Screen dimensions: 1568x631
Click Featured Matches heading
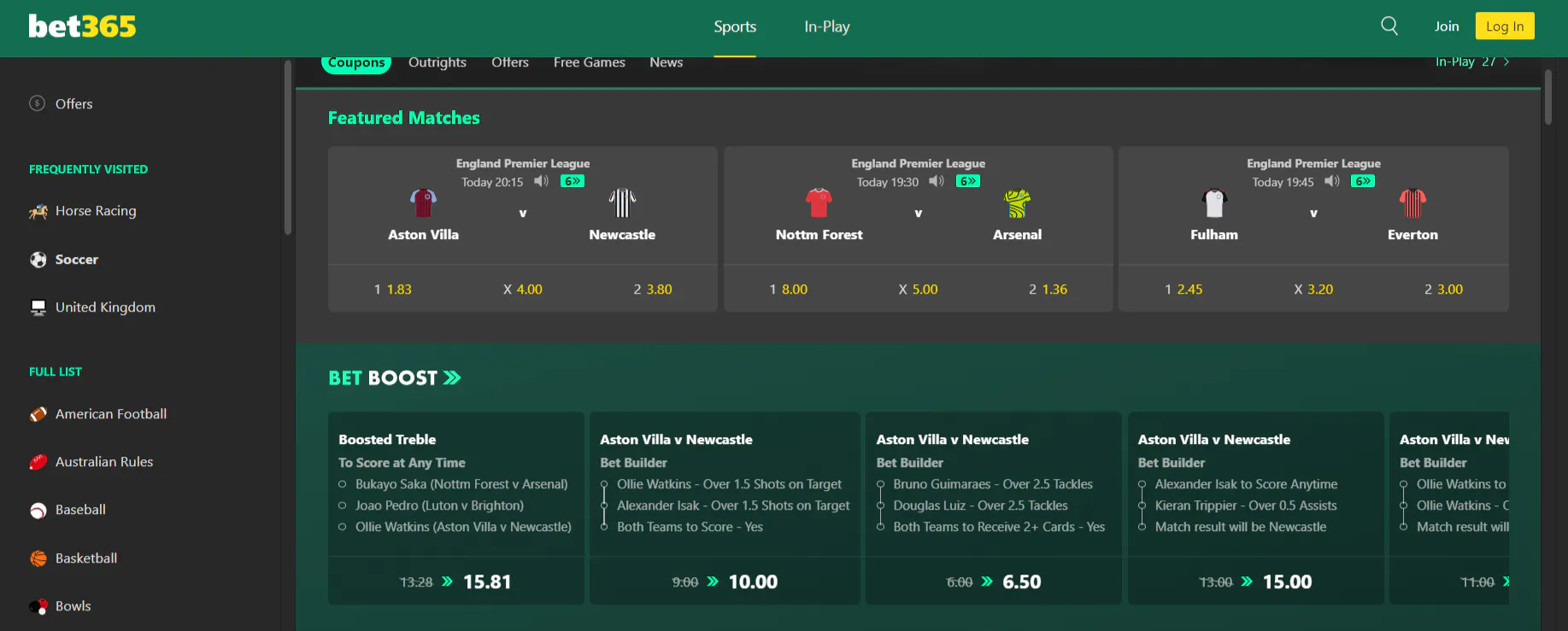404,118
